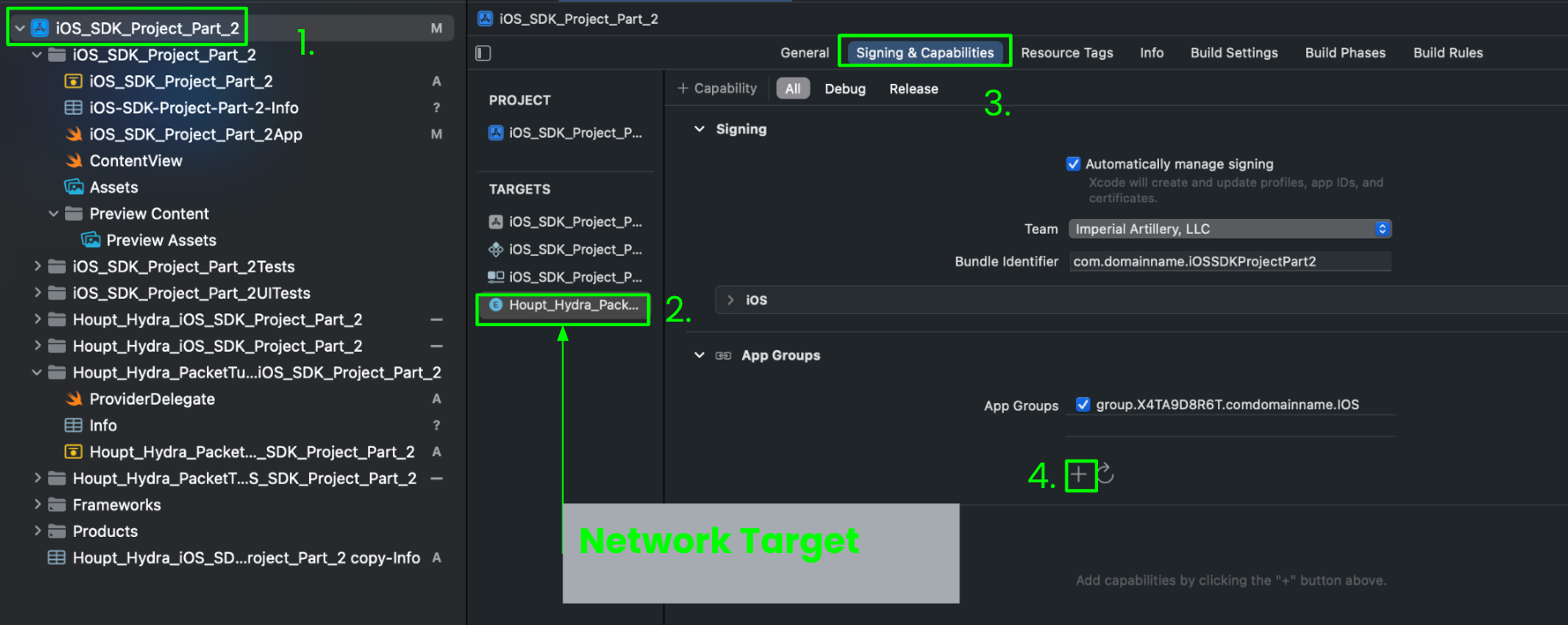Open the Team dropdown Imperial Artillery, LLC

click(x=1230, y=229)
